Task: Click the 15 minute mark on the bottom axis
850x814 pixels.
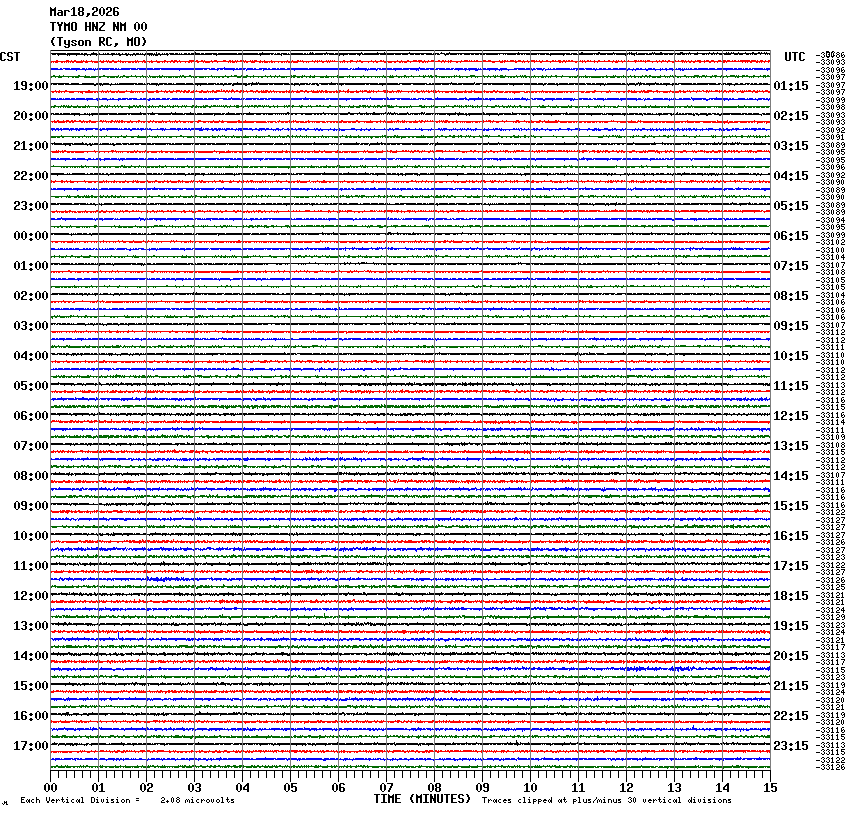Action: (x=769, y=788)
